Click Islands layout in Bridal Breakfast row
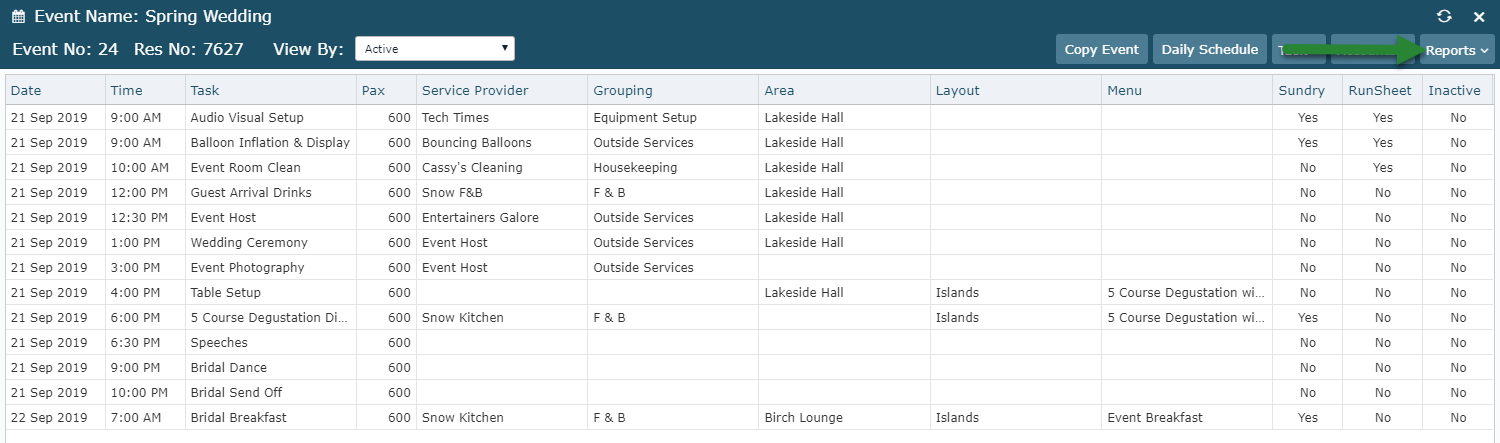Screen dimensions: 1500x443 click(957, 417)
